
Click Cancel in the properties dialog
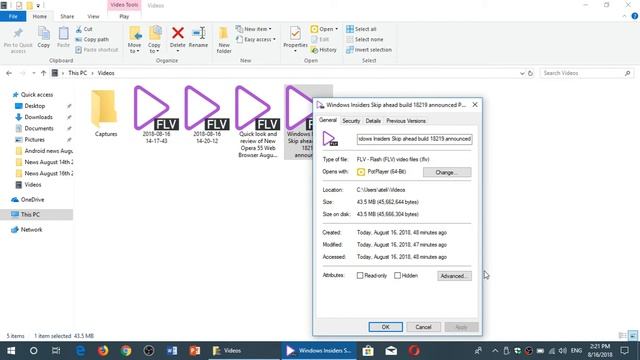(x=423, y=327)
